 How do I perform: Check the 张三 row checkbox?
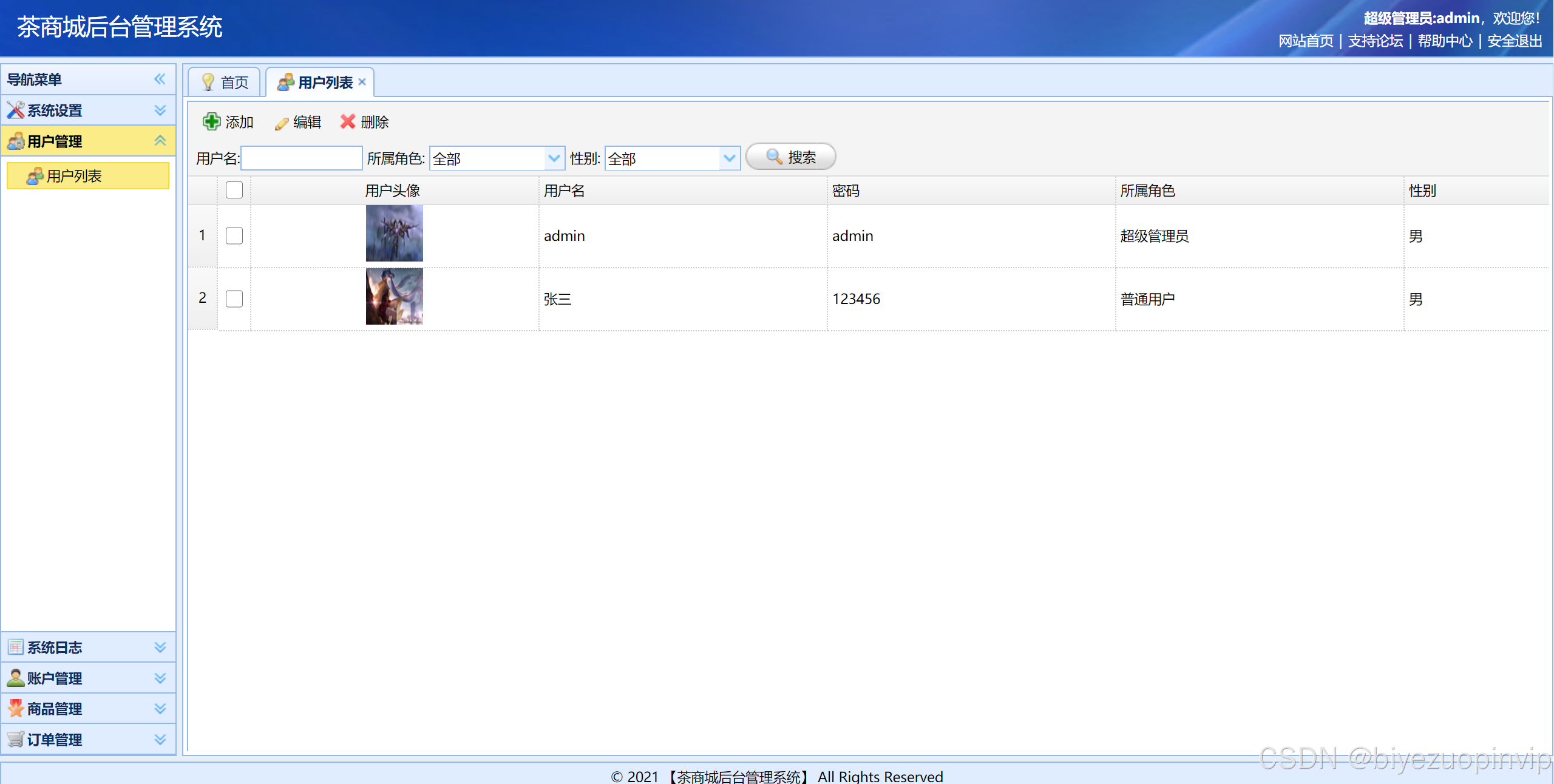234,299
